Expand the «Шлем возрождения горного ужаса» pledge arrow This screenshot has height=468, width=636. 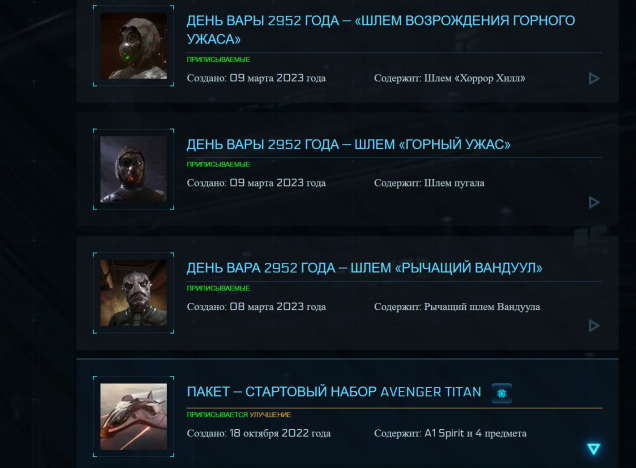click(x=594, y=79)
